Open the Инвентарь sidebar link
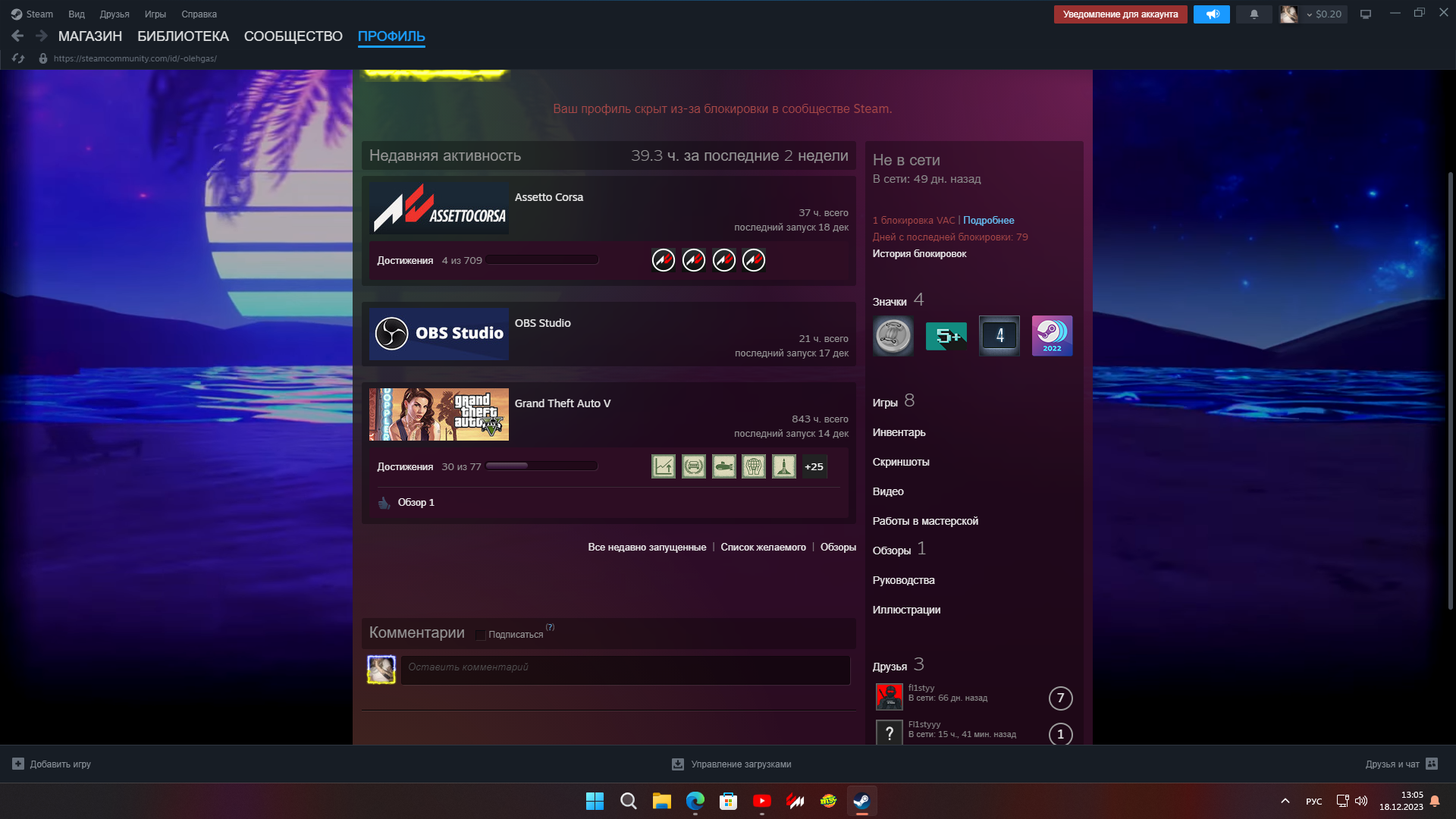The width and height of the screenshot is (1456, 819). click(x=899, y=432)
